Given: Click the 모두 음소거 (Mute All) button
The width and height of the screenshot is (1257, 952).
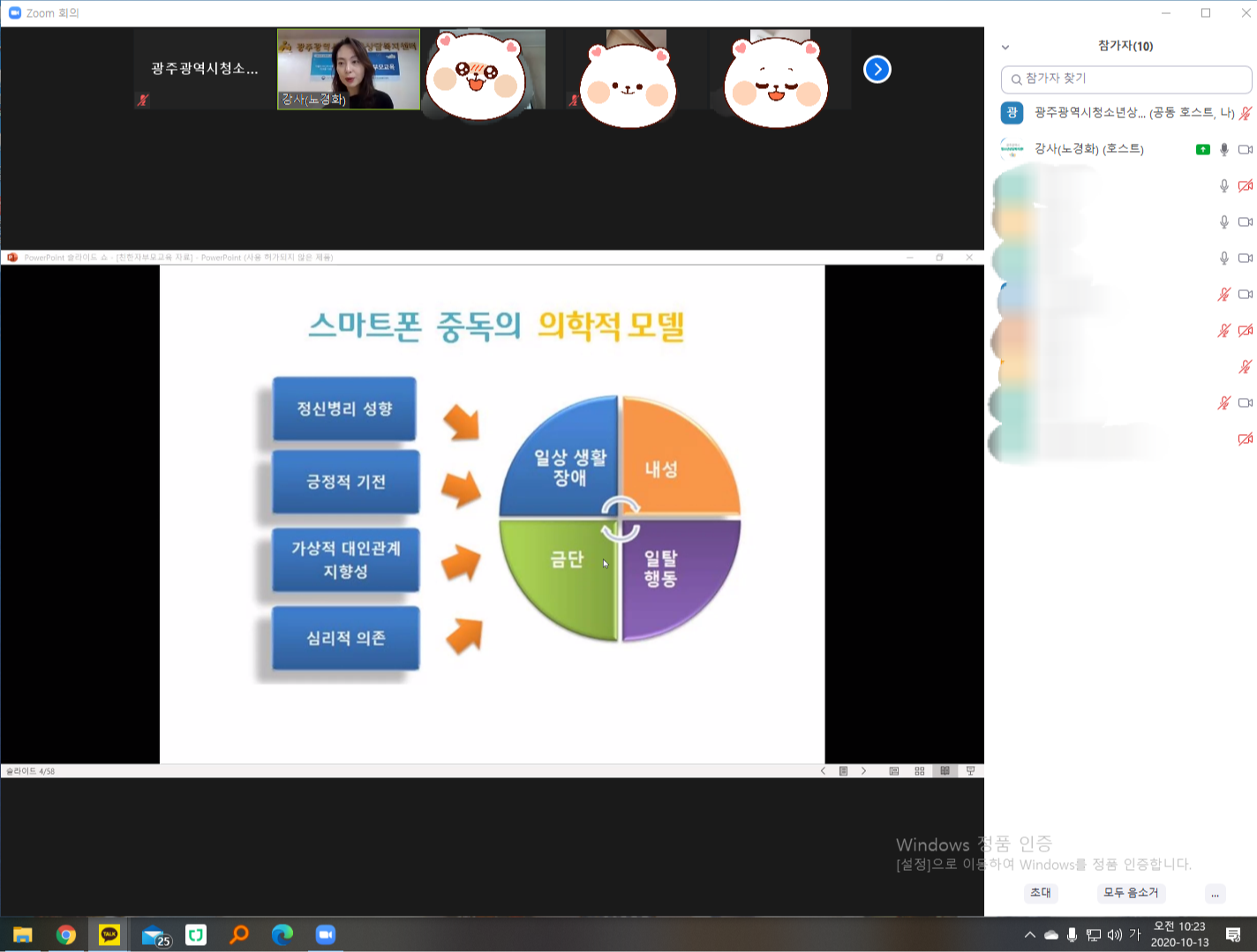Looking at the screenshot, I should (x=1130, y=893).
